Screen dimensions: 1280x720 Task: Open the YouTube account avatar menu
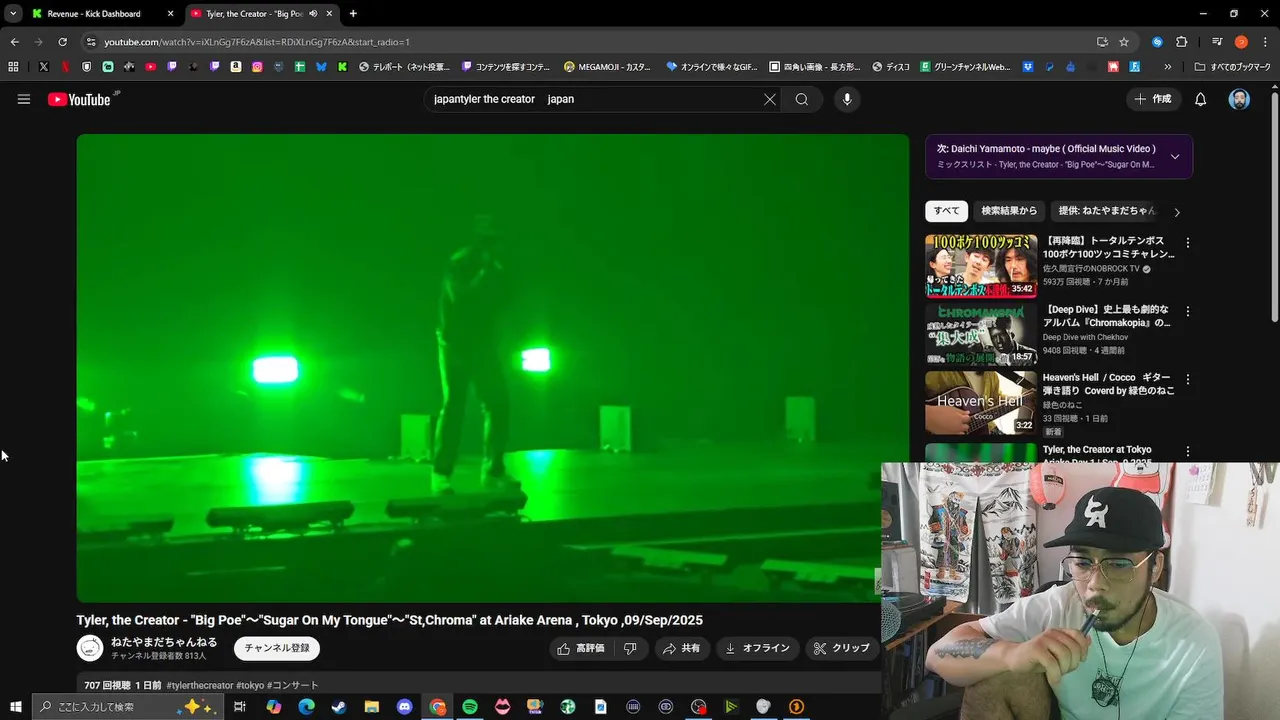click(x=1239, y=99)
